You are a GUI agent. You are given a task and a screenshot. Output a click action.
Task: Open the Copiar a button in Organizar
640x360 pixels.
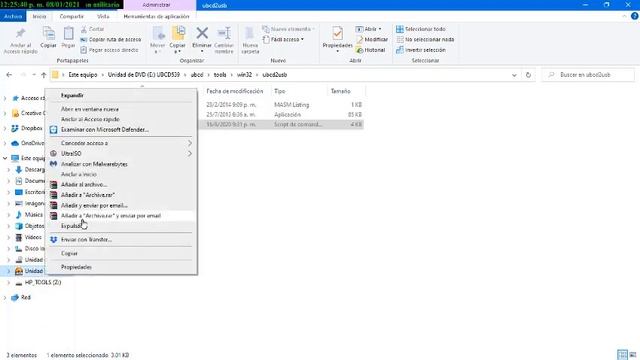click(178, 40)
